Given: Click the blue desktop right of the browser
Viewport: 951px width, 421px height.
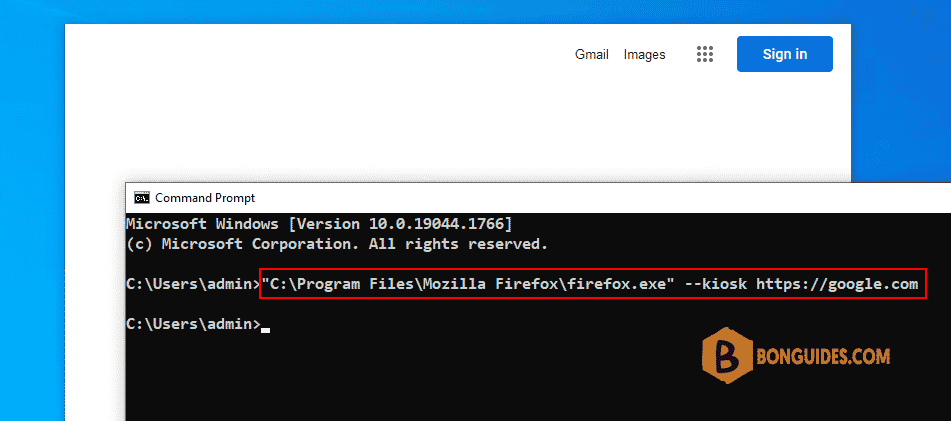Looking at the screenshot, I should tap(901, 91).
